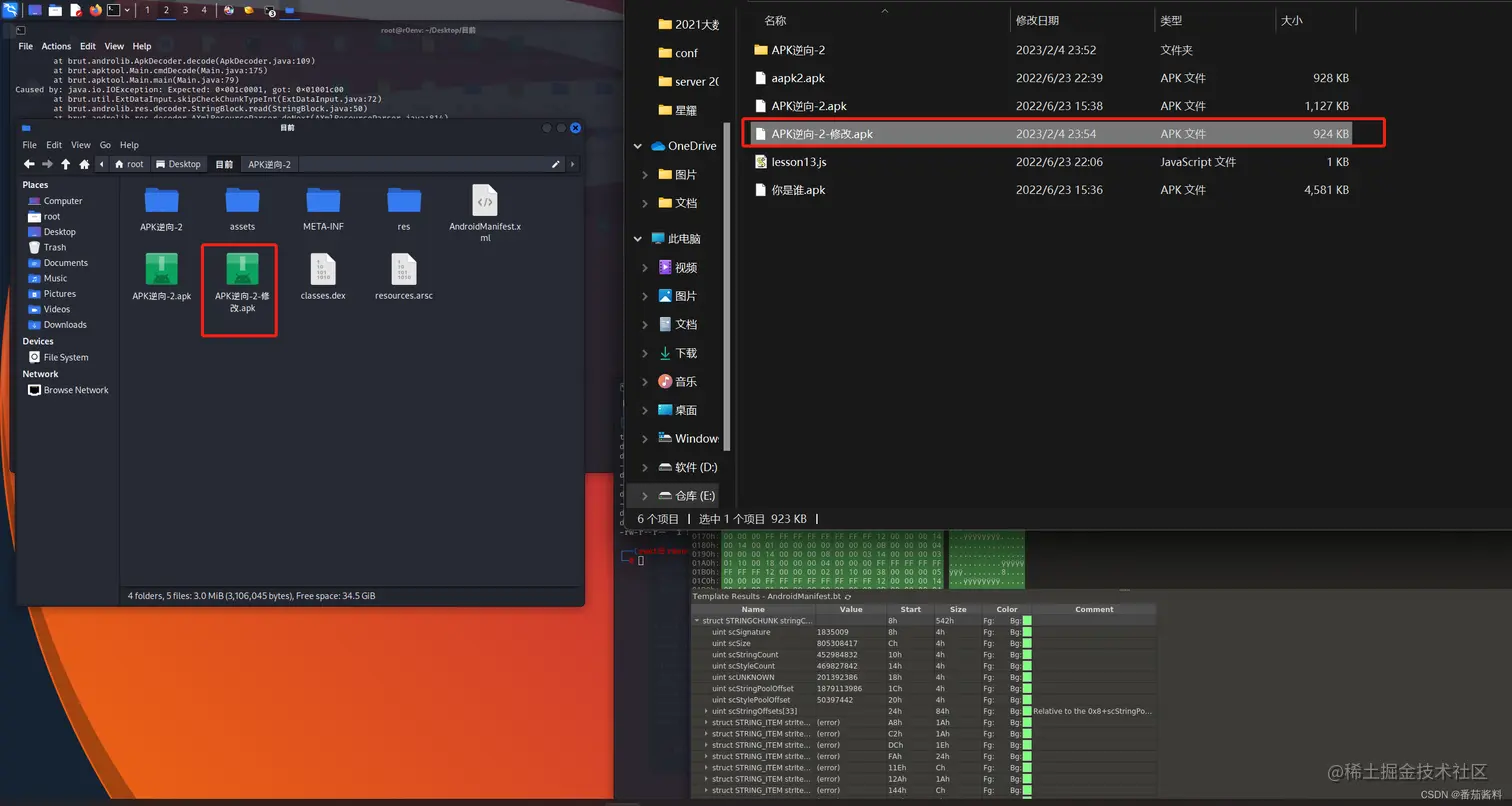The image size is (1512, 806).
Task: Open the terminal launcher dropdown arrow
Action: click(x=127, y=10)
